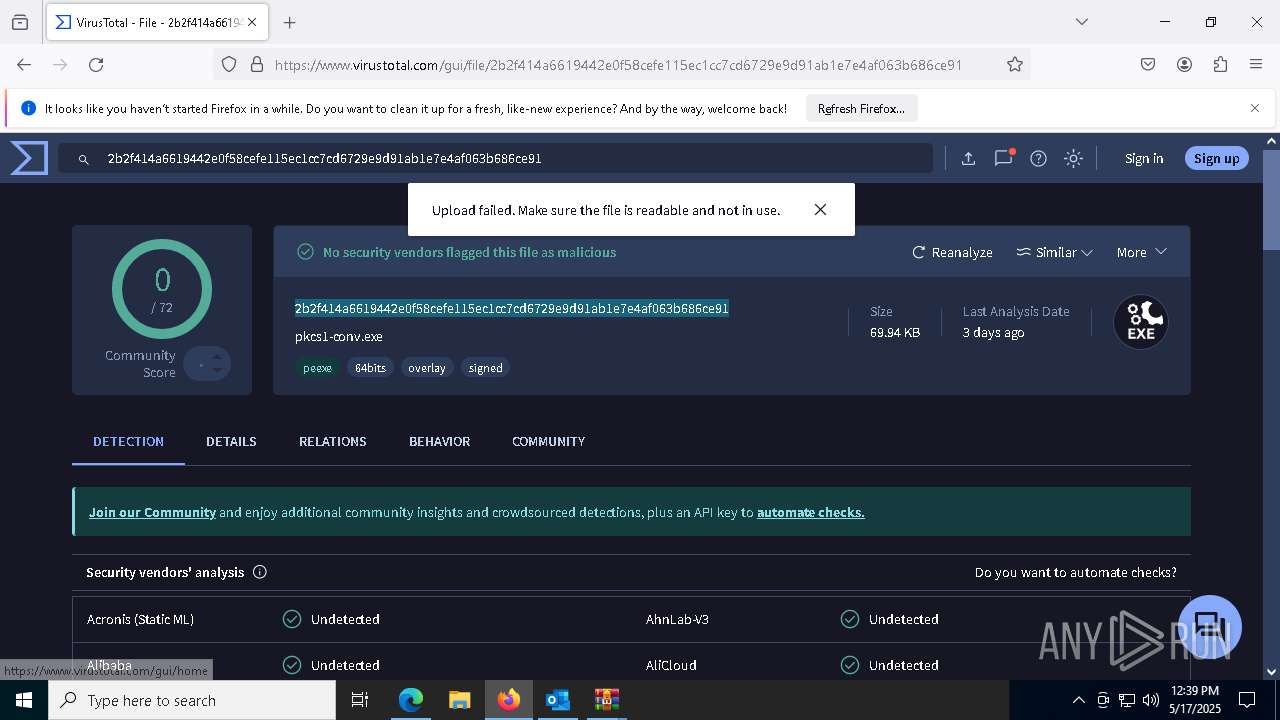Click the Sign in link
1280x720 pixels.
pyautogui.click(x=1144, y=158)
